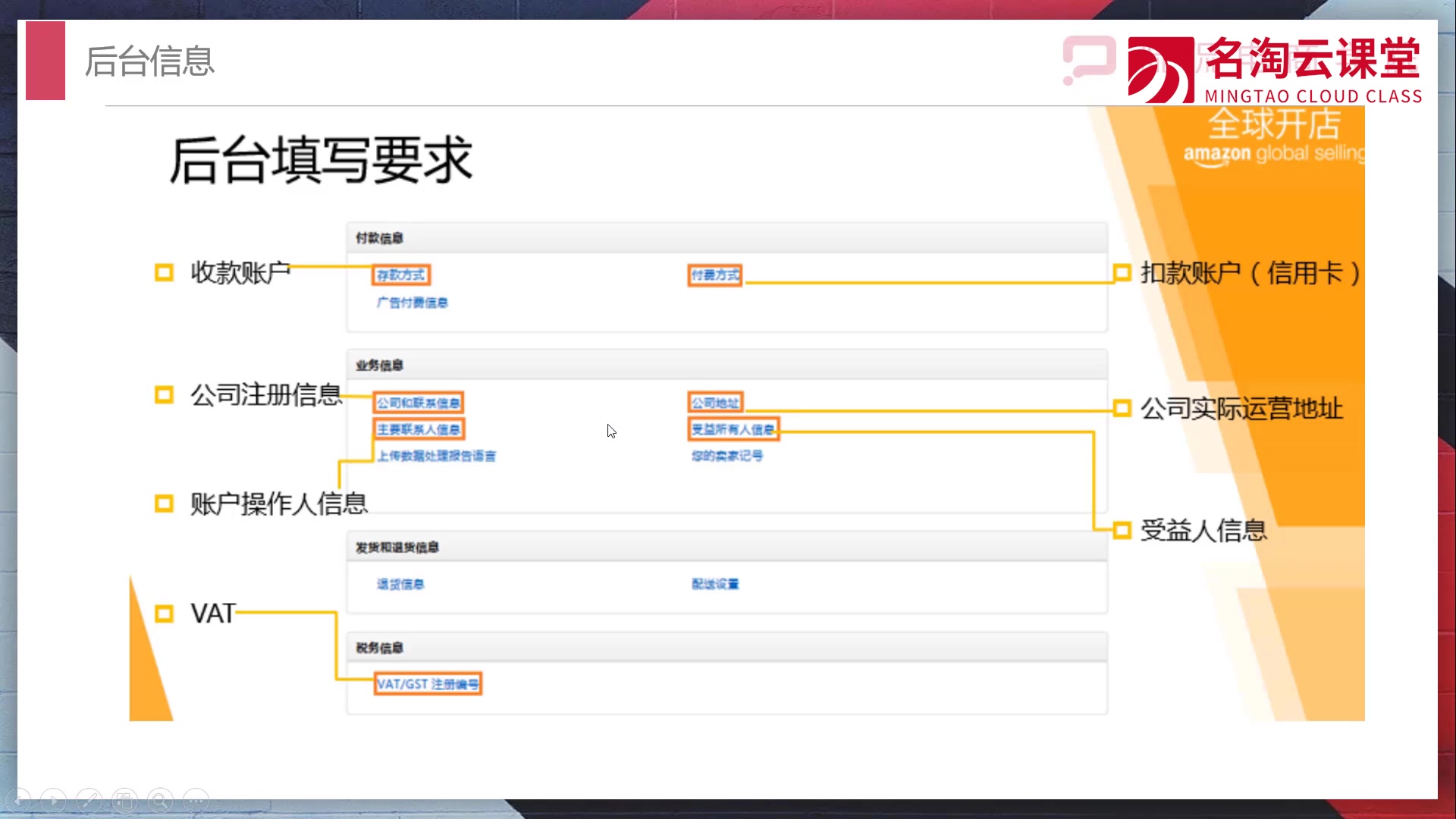Click the 存款方式 link
Image resolution: width=1456 pixels, height=819 pixels.
click(x=401, y=275)
